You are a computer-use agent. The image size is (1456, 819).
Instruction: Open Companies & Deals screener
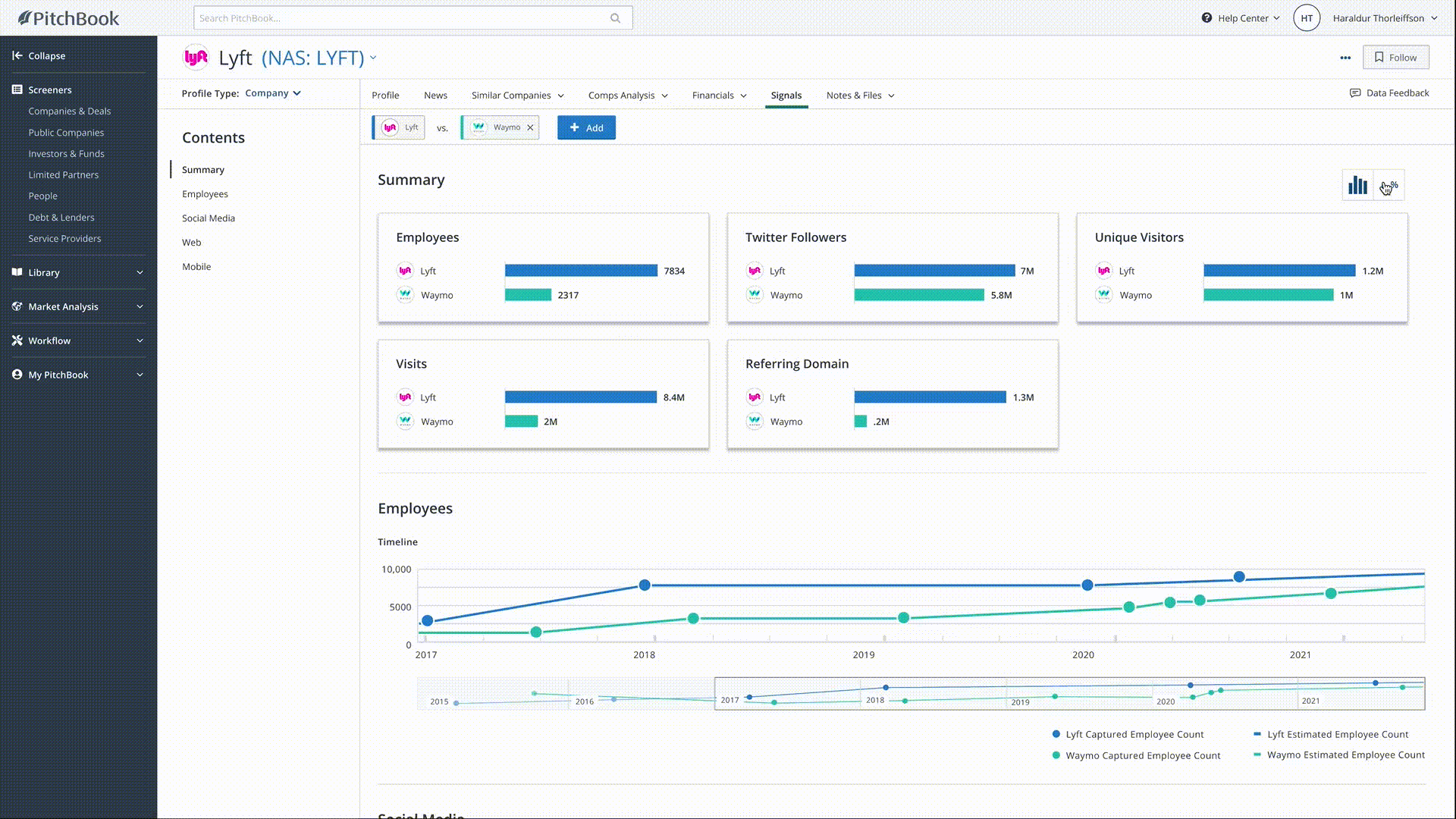tap(69, 111)
